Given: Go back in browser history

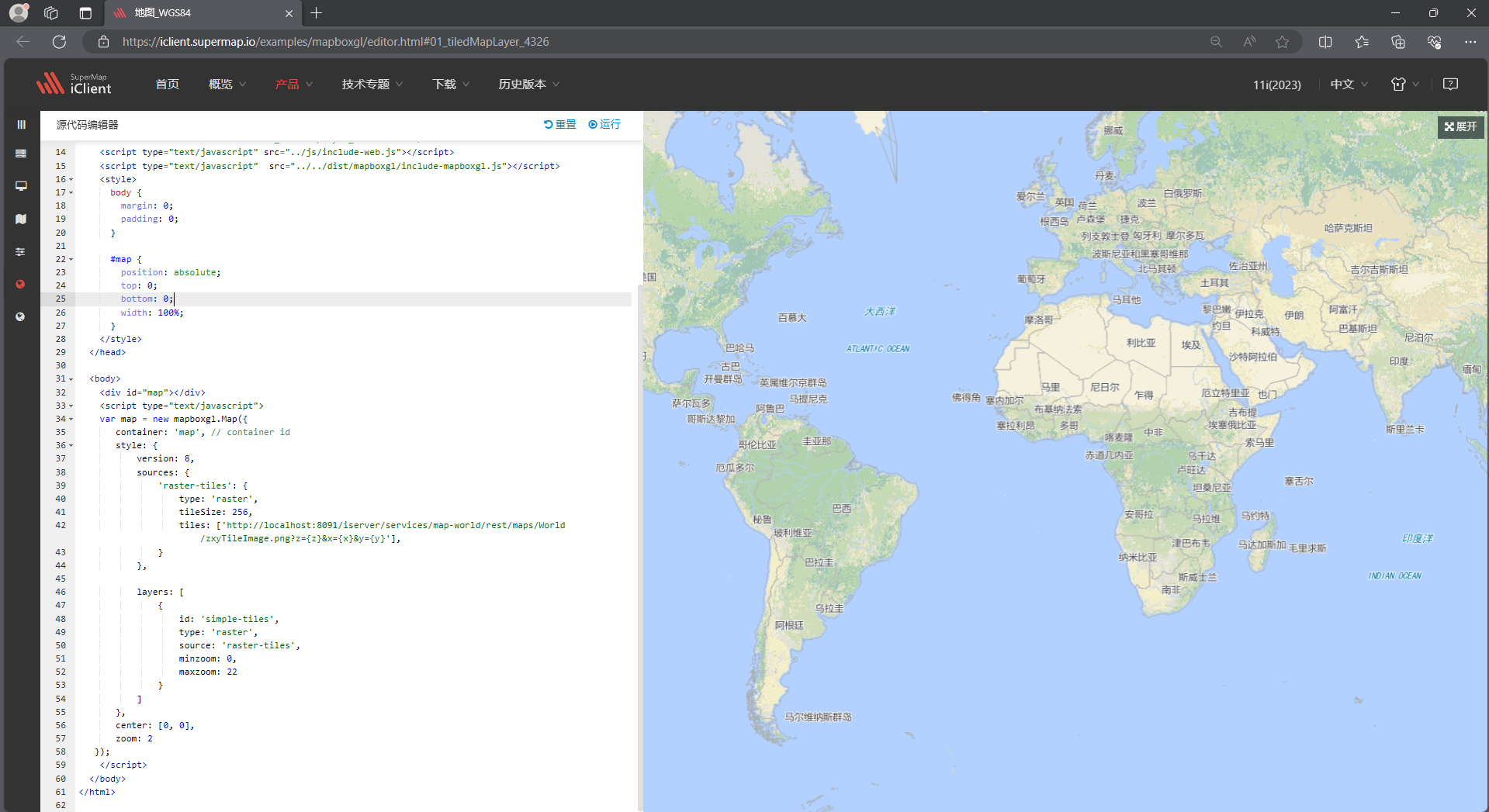Looking at the screenshot, I should (23, 42).
